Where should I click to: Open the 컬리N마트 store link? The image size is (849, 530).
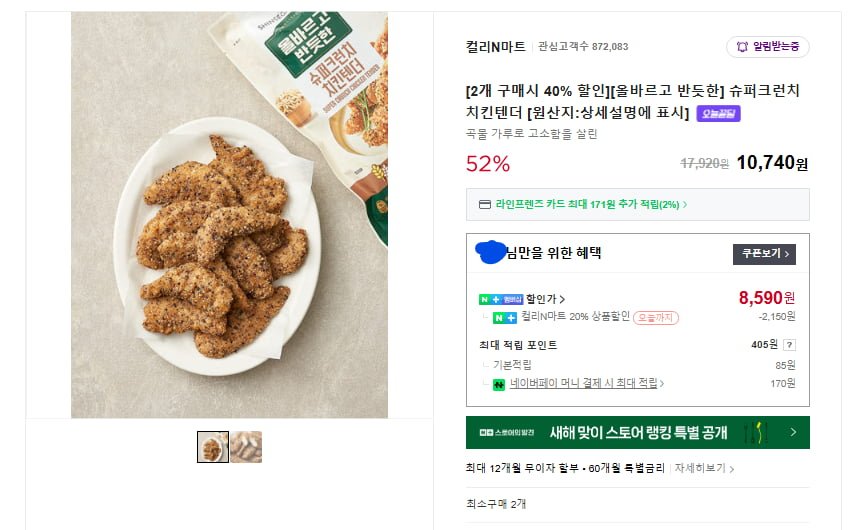click(x=496, y=46)
